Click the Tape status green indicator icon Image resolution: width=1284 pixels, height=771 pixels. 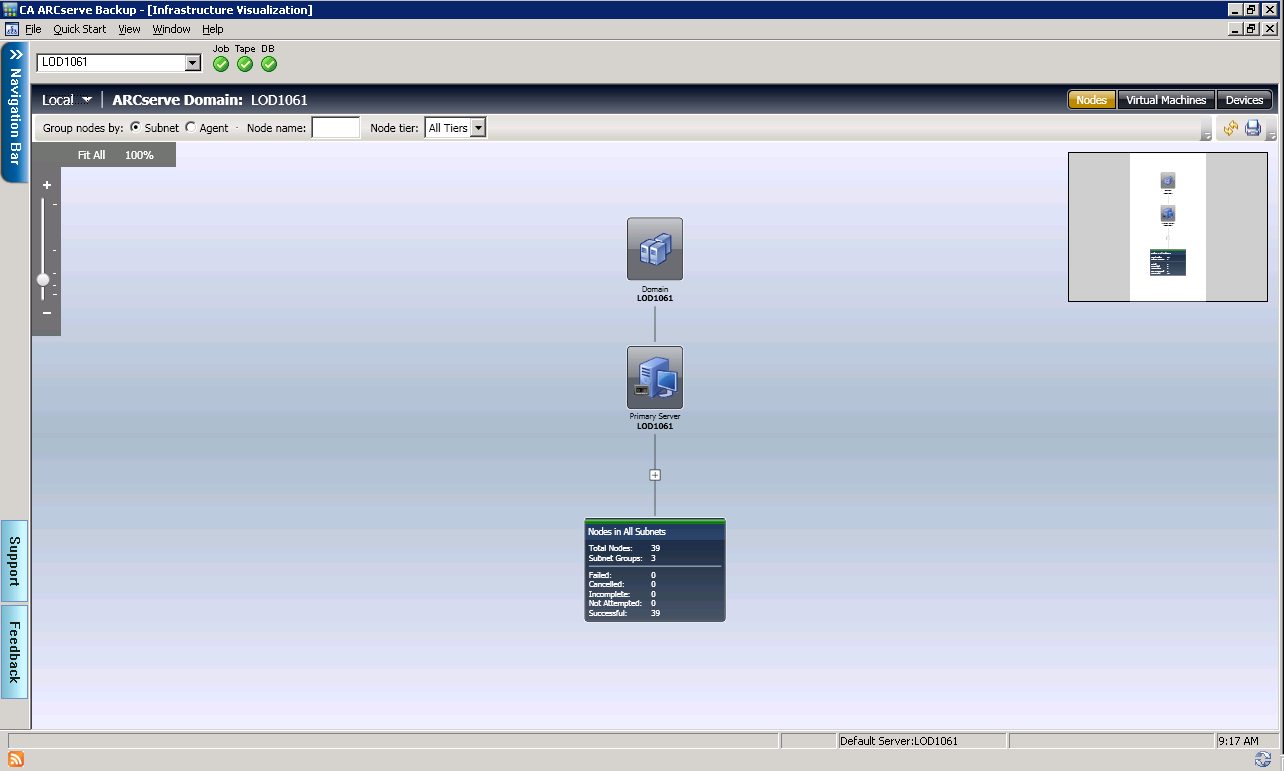pos(244,64)
